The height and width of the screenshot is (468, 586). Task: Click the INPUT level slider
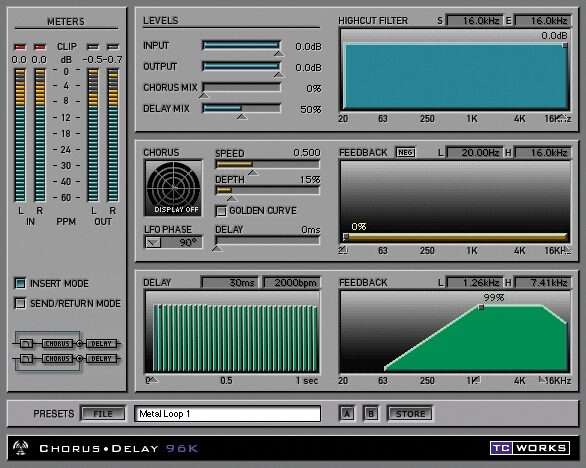241,45
